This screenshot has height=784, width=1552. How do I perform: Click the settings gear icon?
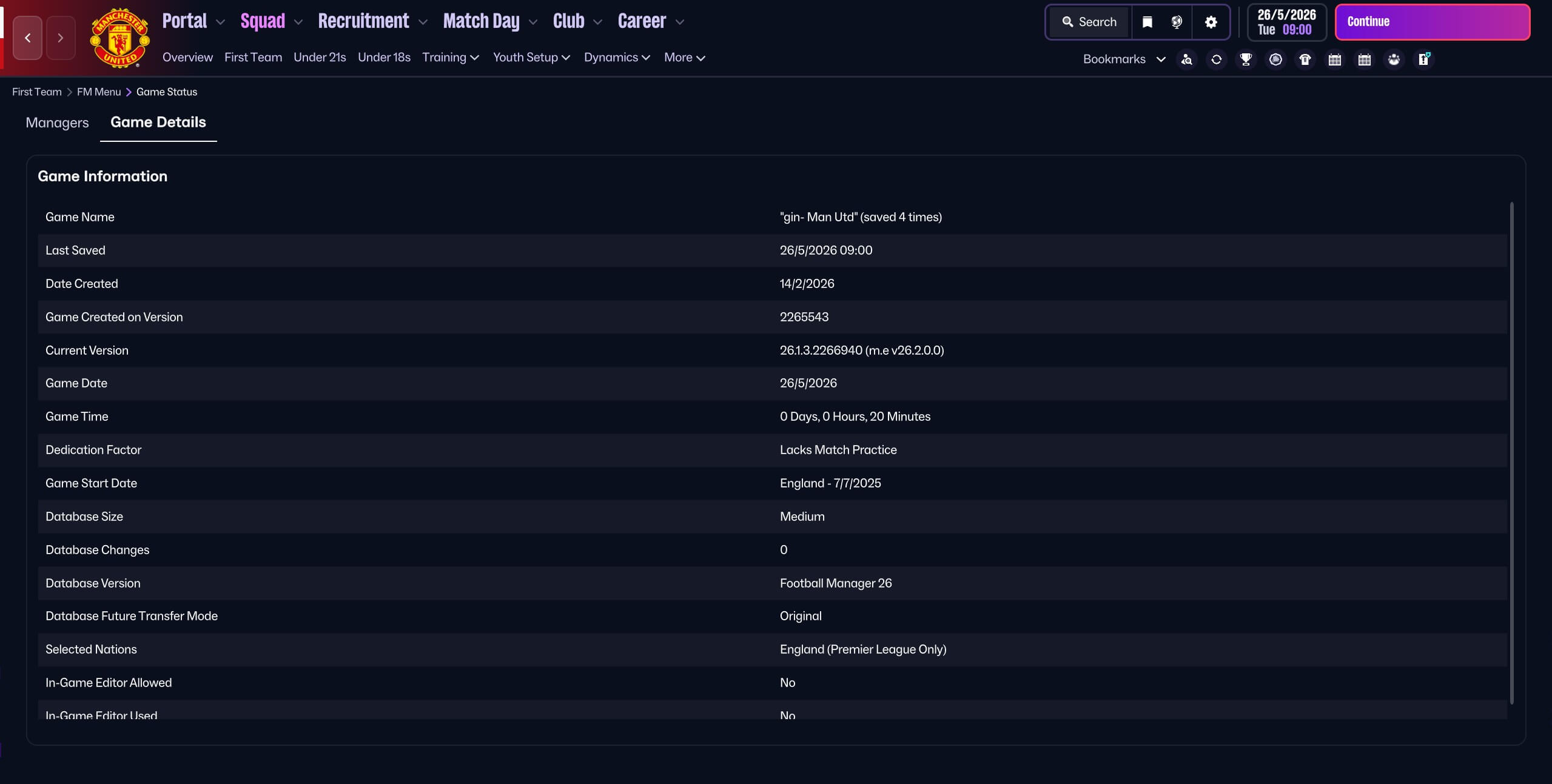[x=1211, y=22]
